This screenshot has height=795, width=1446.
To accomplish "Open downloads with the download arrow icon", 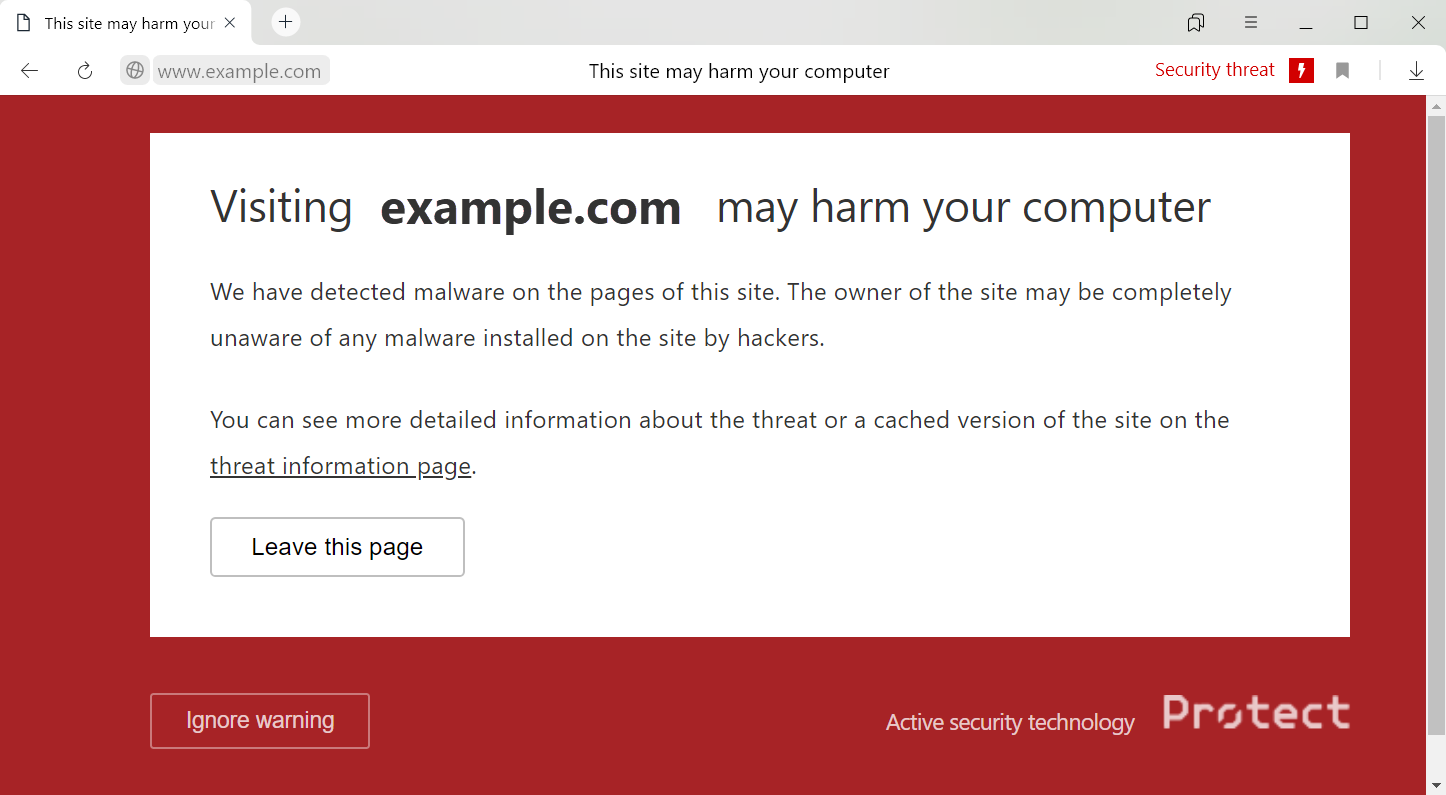I will pyautogui.click(x=1416, y=71).
